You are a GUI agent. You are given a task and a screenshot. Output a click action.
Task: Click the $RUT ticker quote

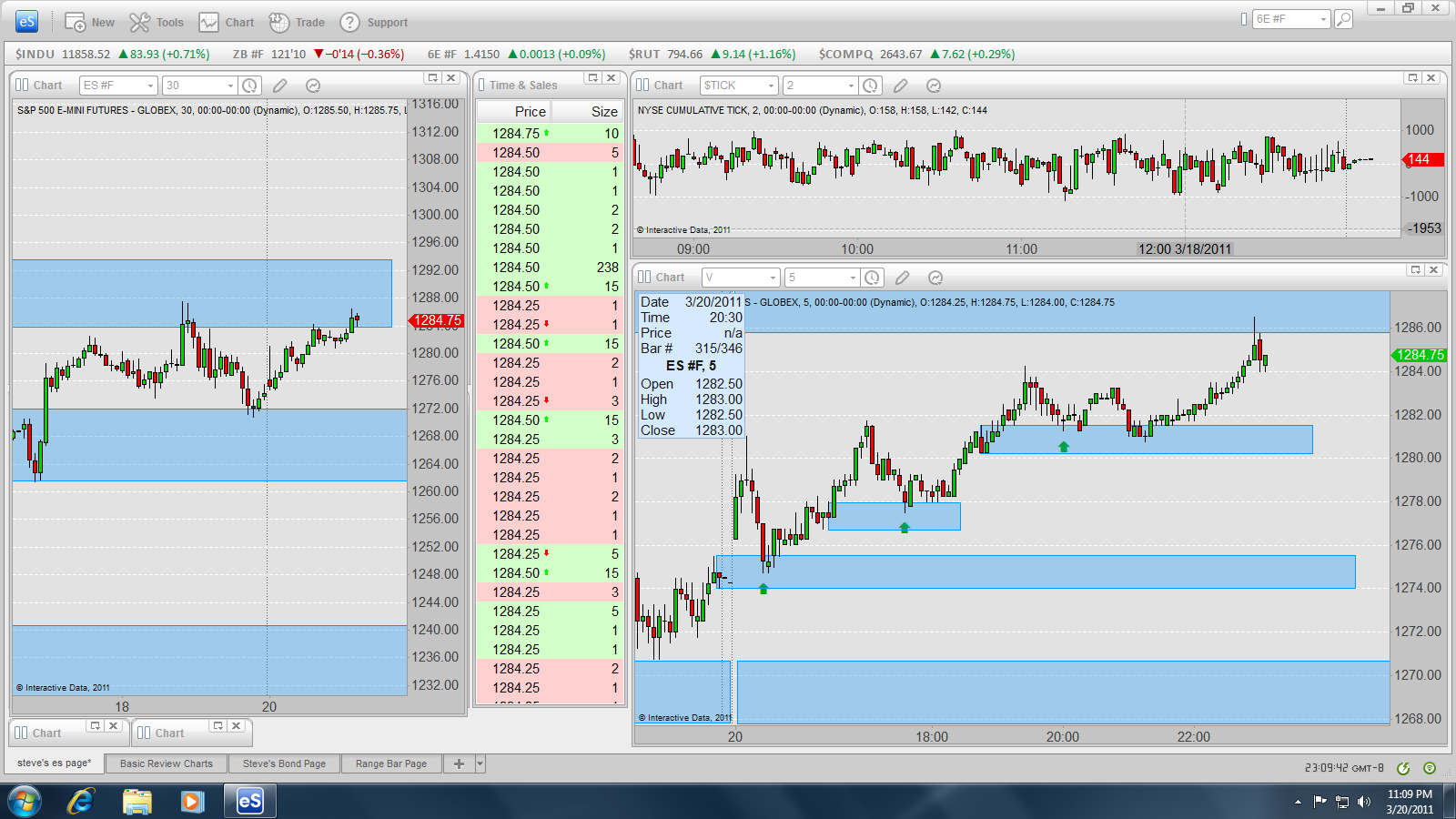point(712,55)
